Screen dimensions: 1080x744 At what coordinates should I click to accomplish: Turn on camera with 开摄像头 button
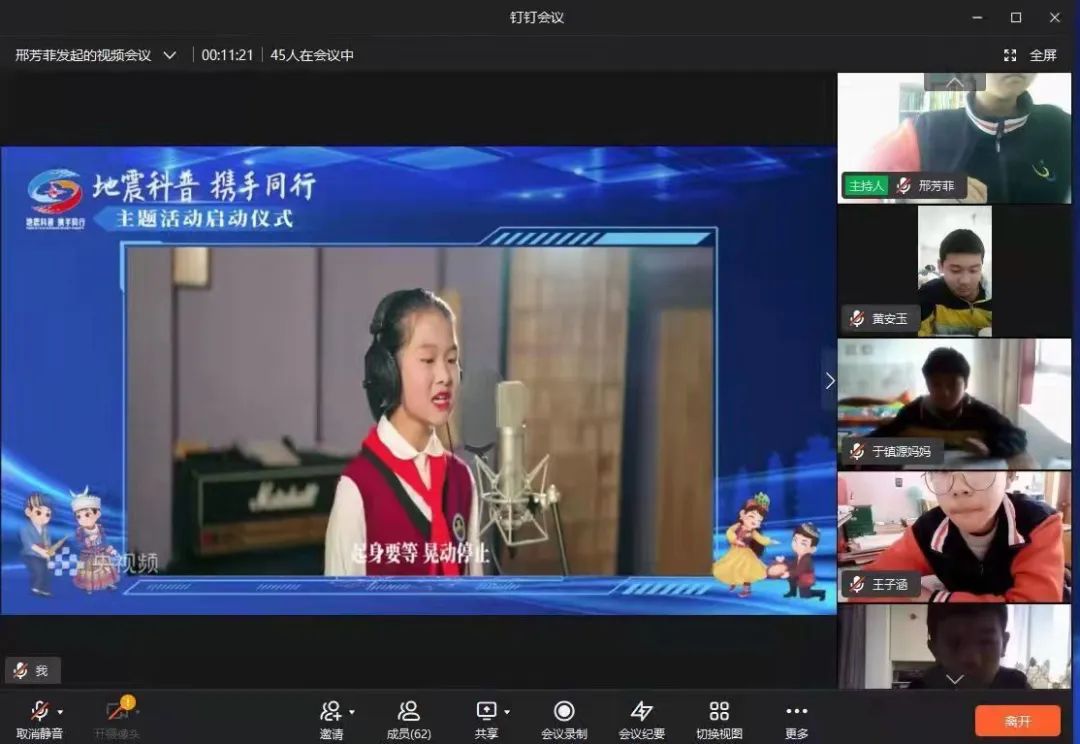pyautogui.click(x=116, y=720)
